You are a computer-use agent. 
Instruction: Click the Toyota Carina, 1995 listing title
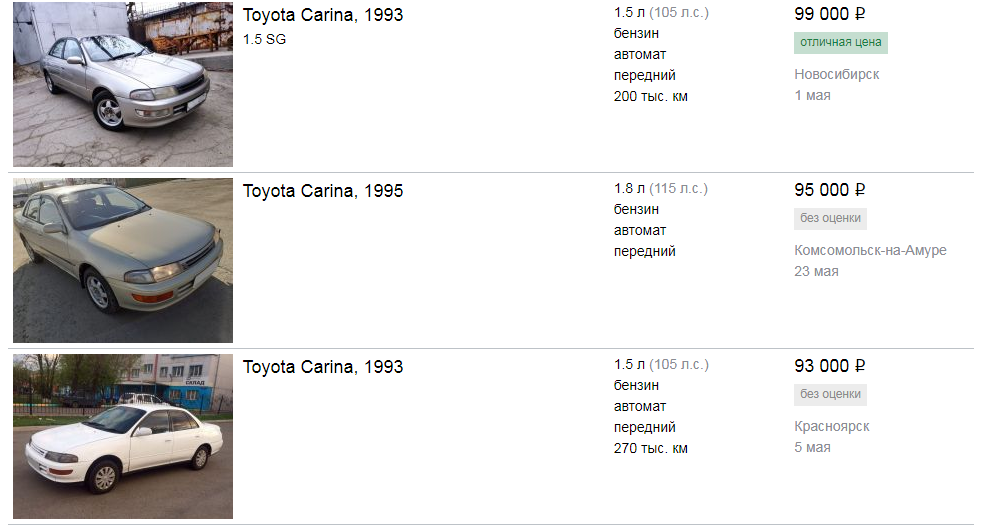click(x=323, y=191)
